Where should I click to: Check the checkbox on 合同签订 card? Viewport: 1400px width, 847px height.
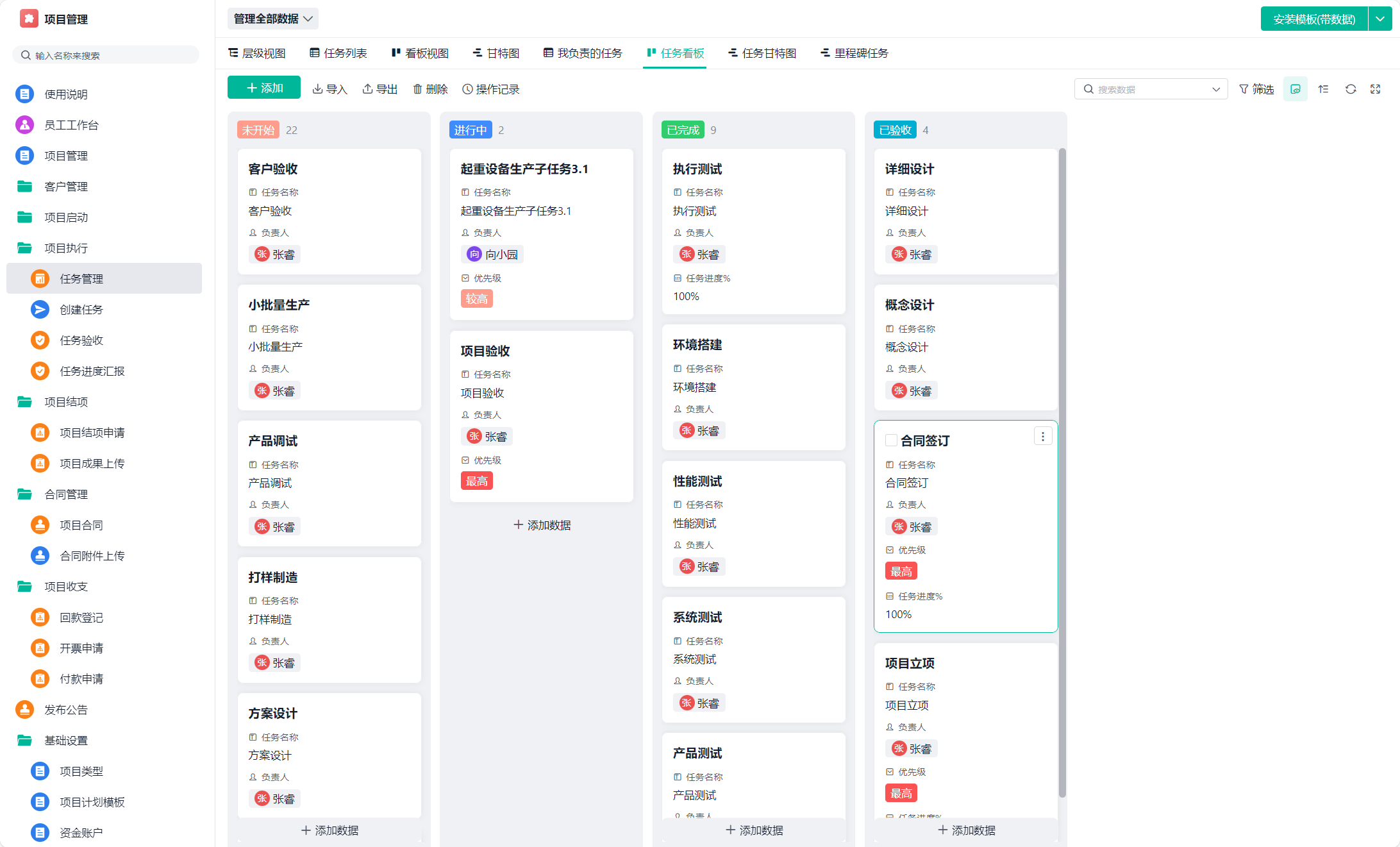click(x=891, y=440)
